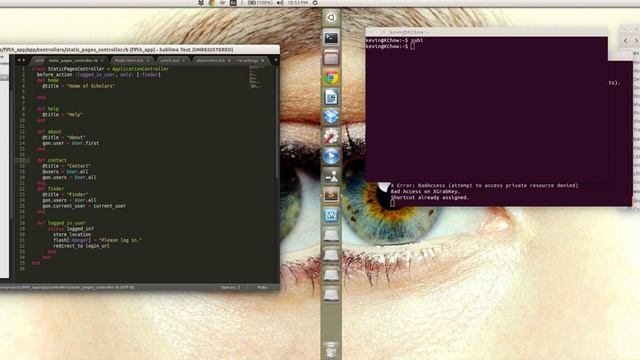Screen dimensions: 640x360
Task: Open the Trash at dock bottom
Action: point(331,350)
